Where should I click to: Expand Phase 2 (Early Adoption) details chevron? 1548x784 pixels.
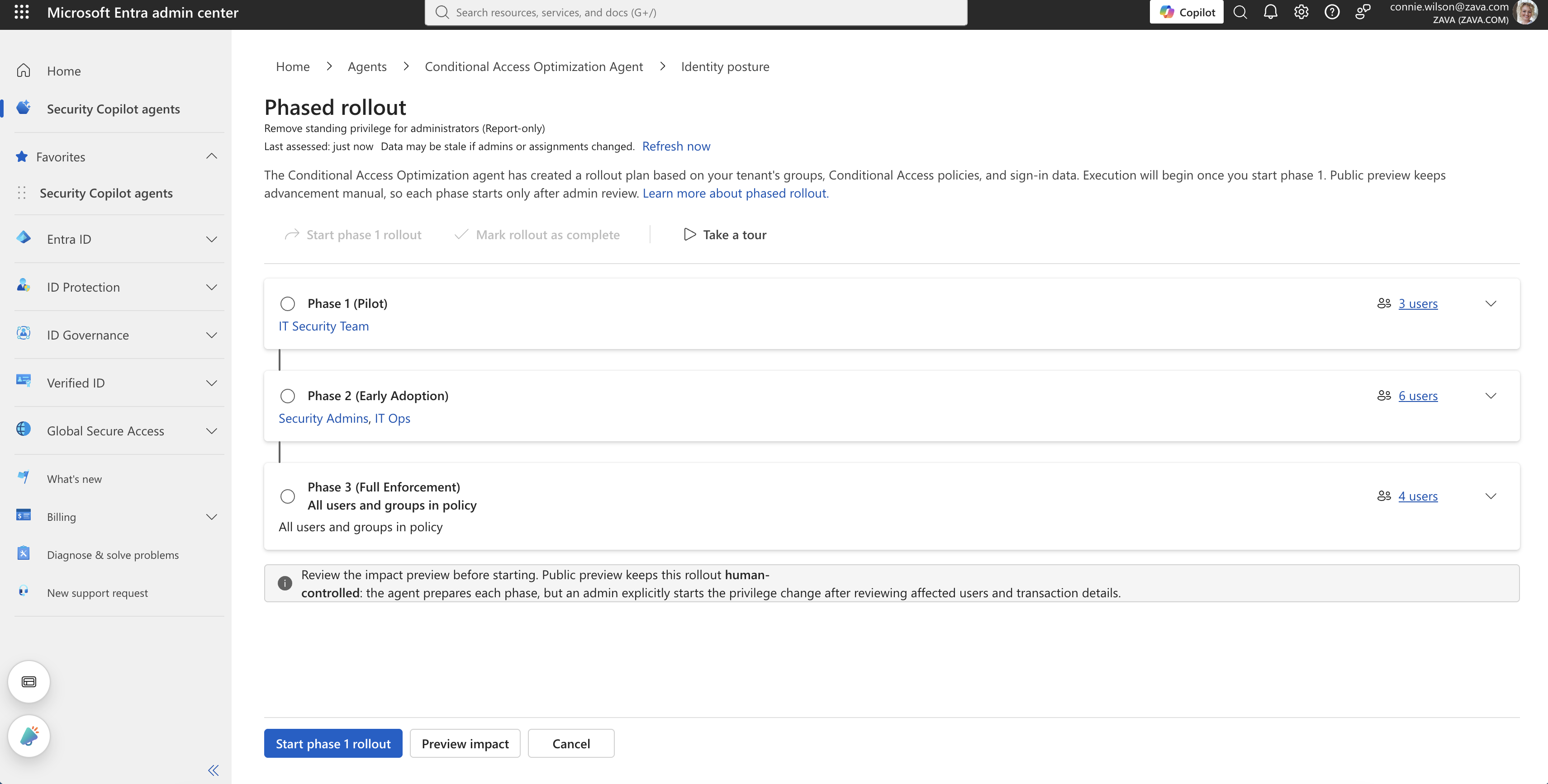pyautogui.click(x=1491, y=396)
